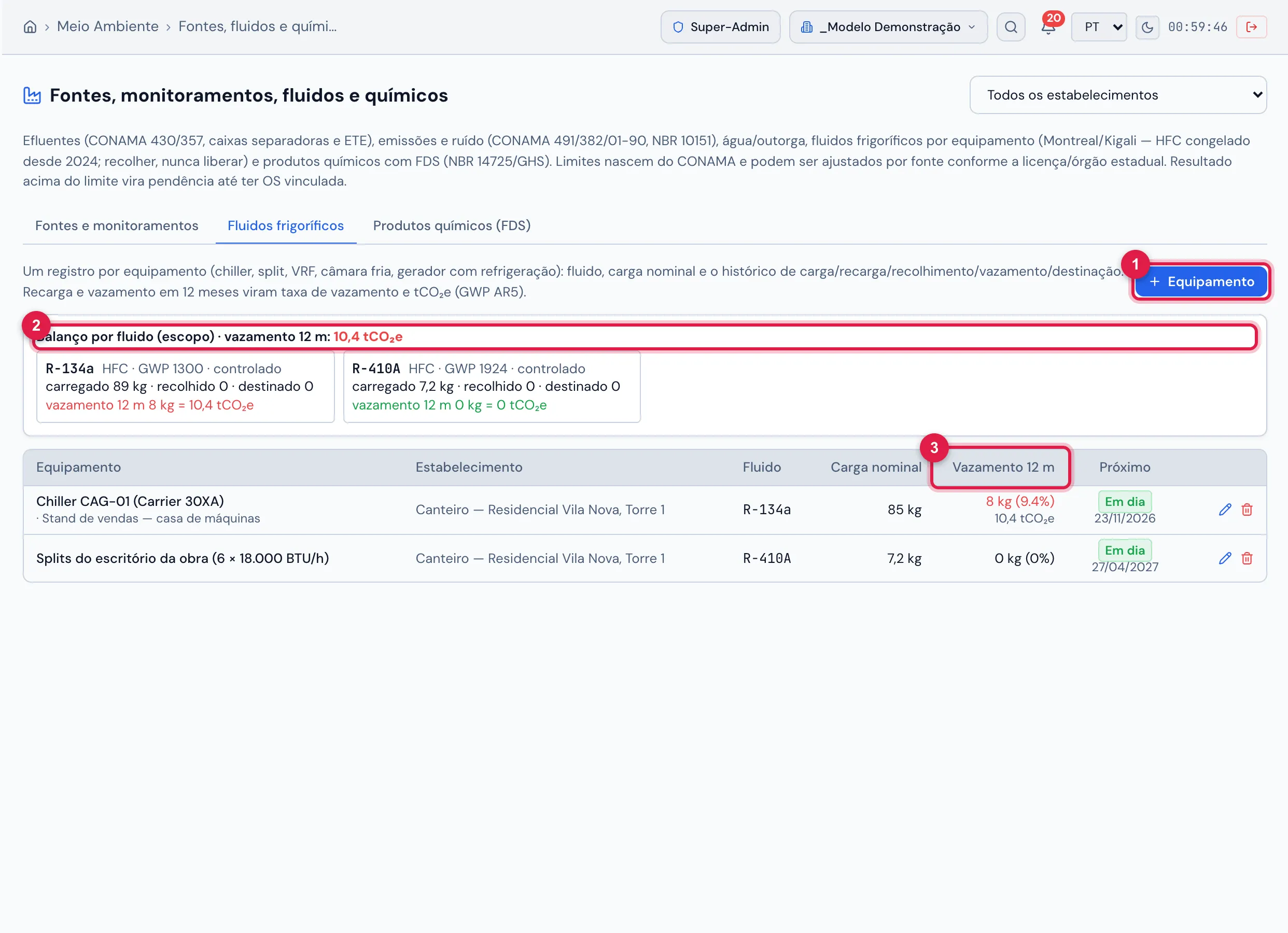This screenshot has height=933, width=1288.
Task: Delete the Chiller CAG-01 row with the trash icon
Action: coord(1247,510)
